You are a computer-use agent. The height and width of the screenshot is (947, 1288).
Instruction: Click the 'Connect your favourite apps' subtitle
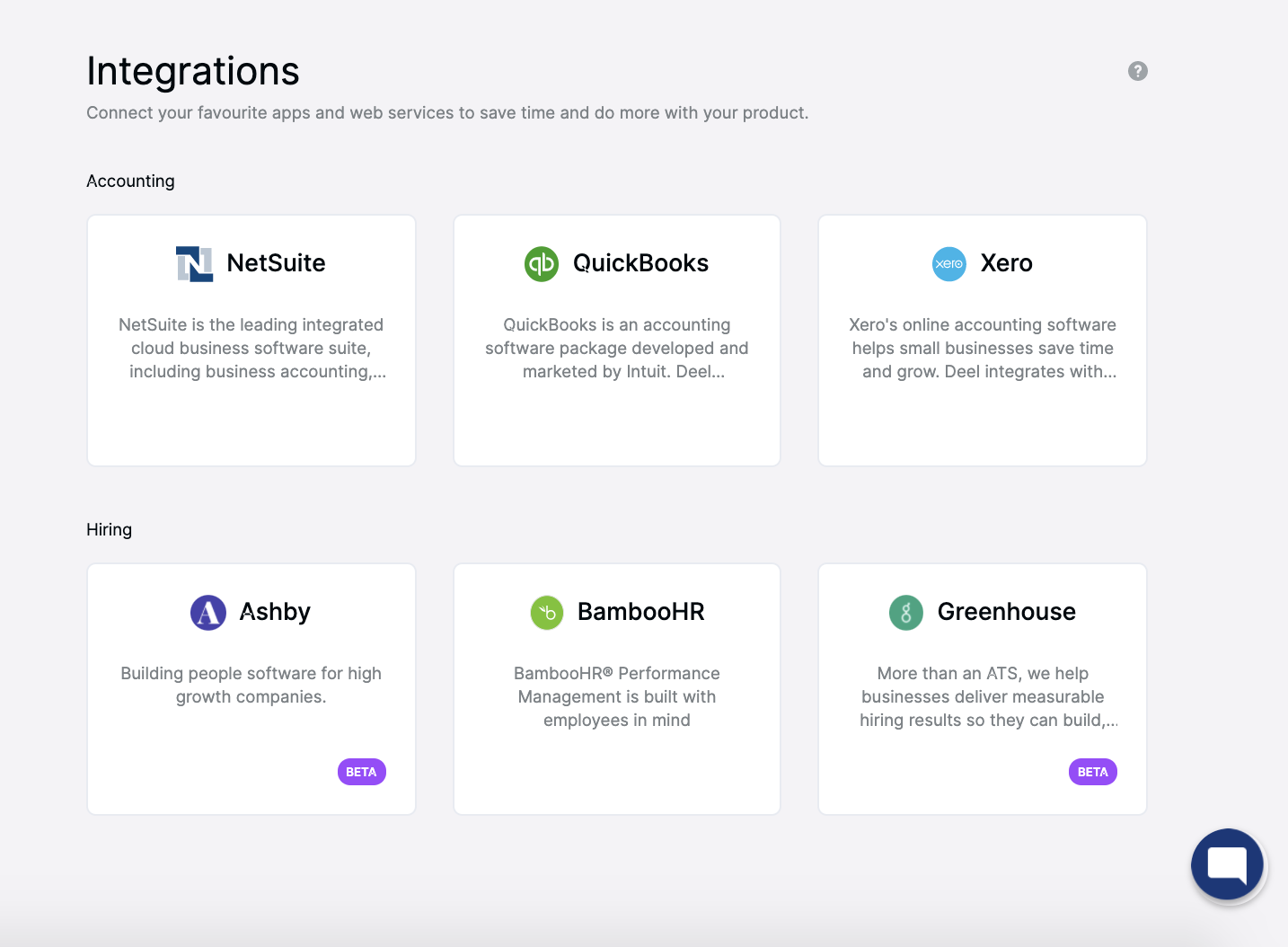[447, 112]
